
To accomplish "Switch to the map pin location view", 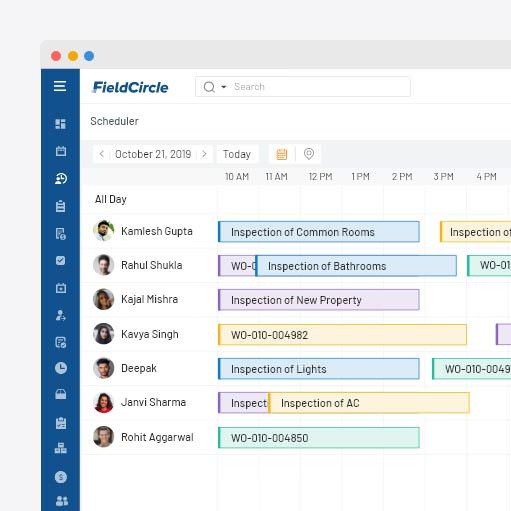I will tap(309, 154).
